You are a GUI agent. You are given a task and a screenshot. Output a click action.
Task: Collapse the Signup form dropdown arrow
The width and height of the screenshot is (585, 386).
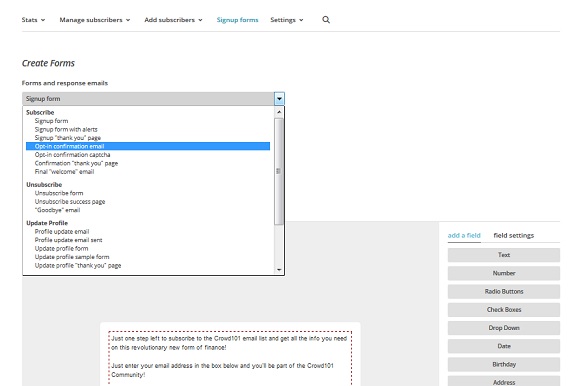coord(279,99)
